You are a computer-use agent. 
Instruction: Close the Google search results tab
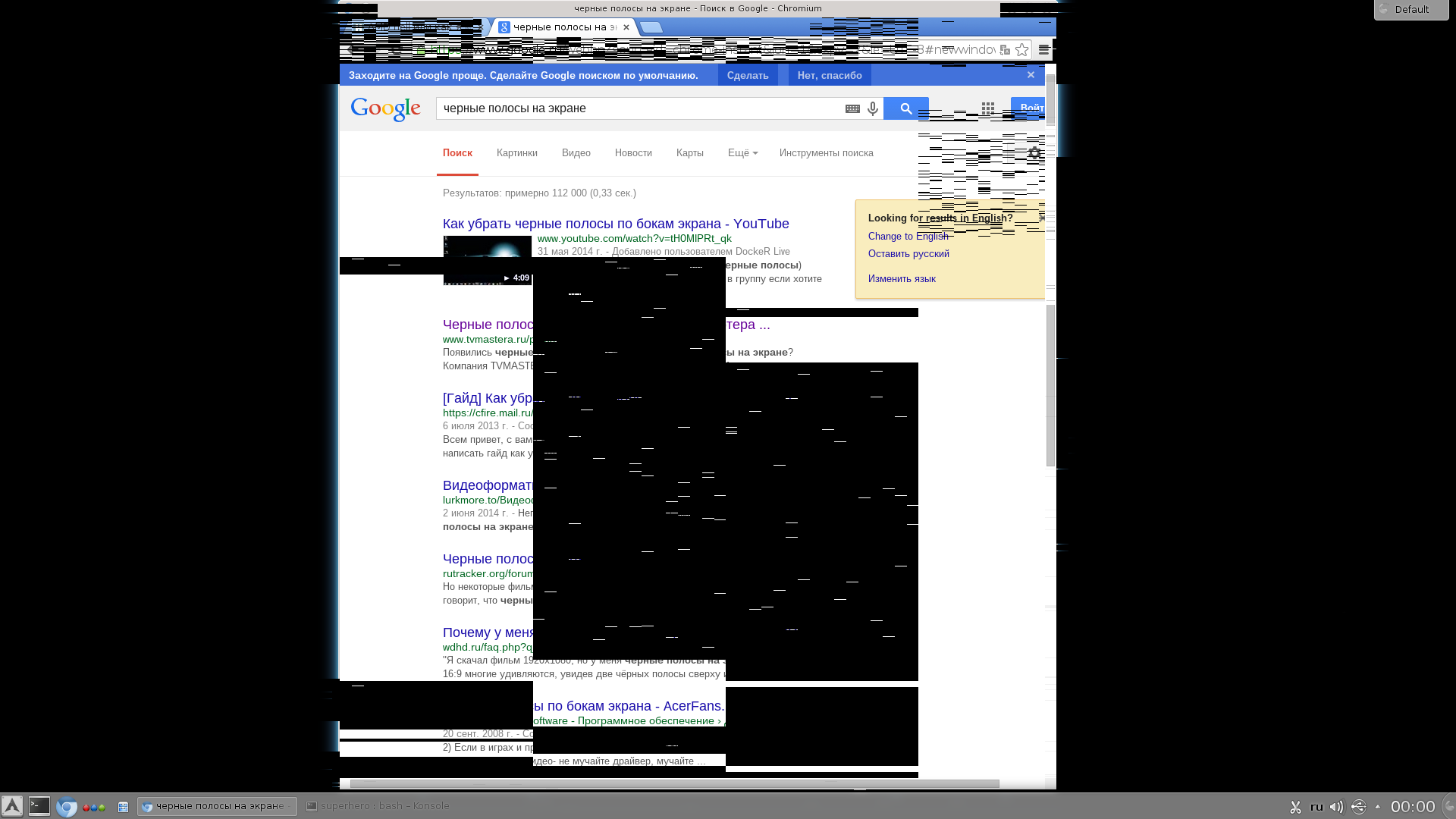click(626, 27)
